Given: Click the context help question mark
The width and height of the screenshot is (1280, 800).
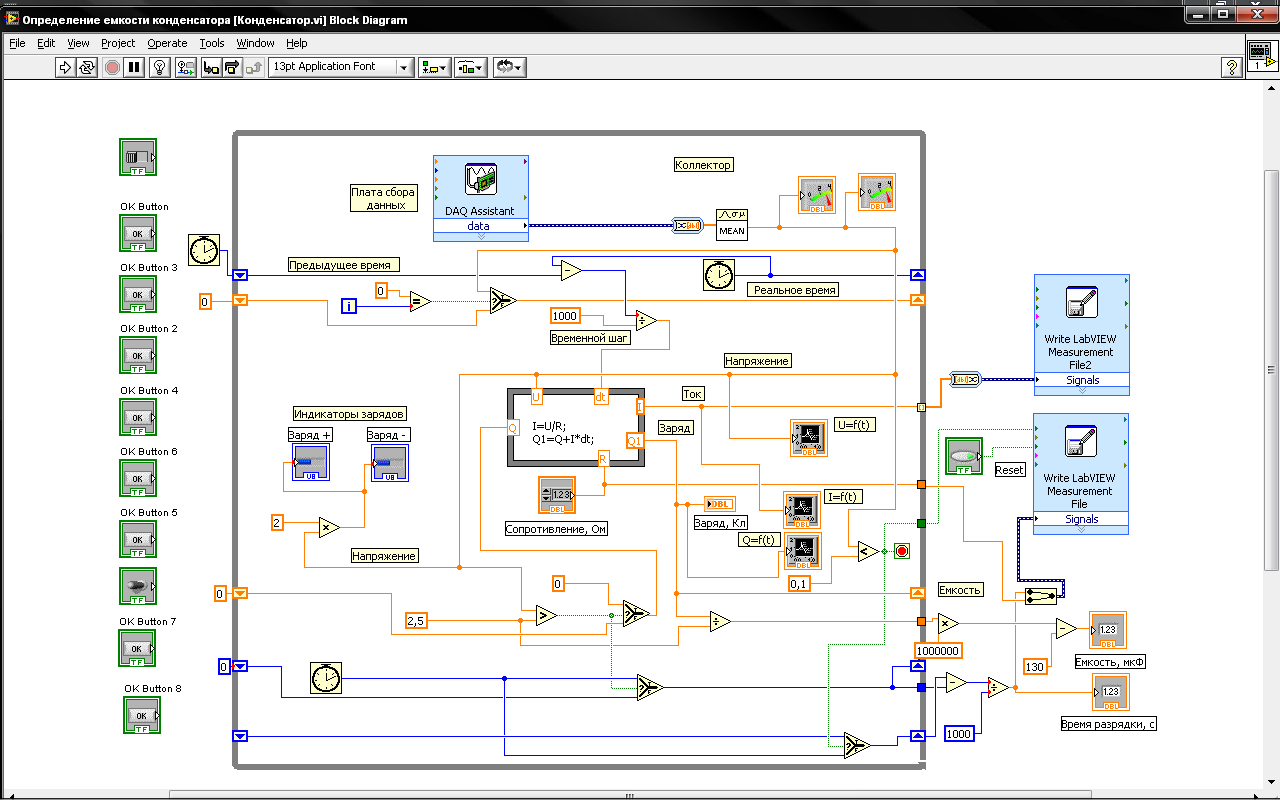Looking at the screenshot, I should coord(1232,67).
